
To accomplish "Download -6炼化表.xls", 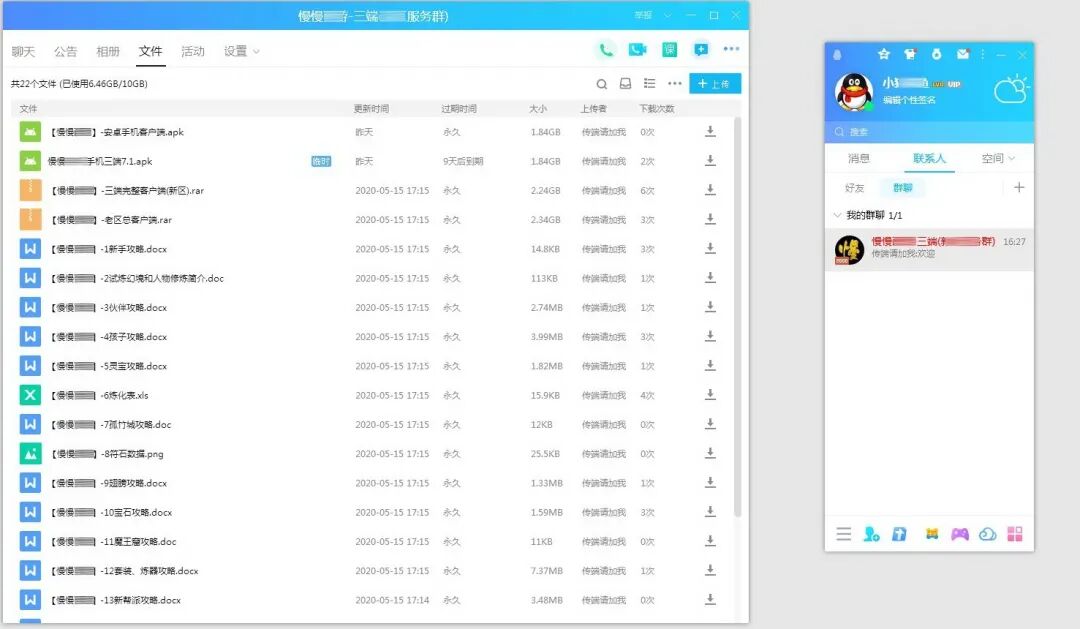I will [x=710, y=395].
